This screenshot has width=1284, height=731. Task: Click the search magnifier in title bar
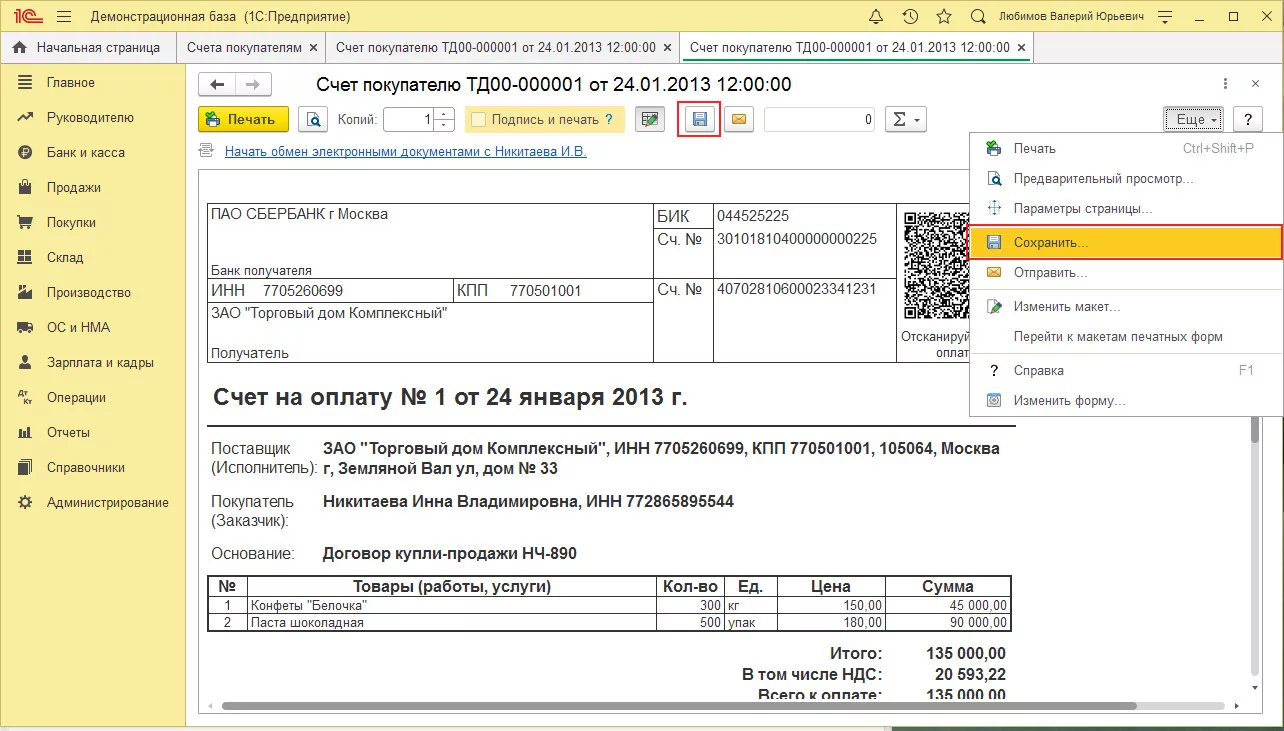[978, 16]
